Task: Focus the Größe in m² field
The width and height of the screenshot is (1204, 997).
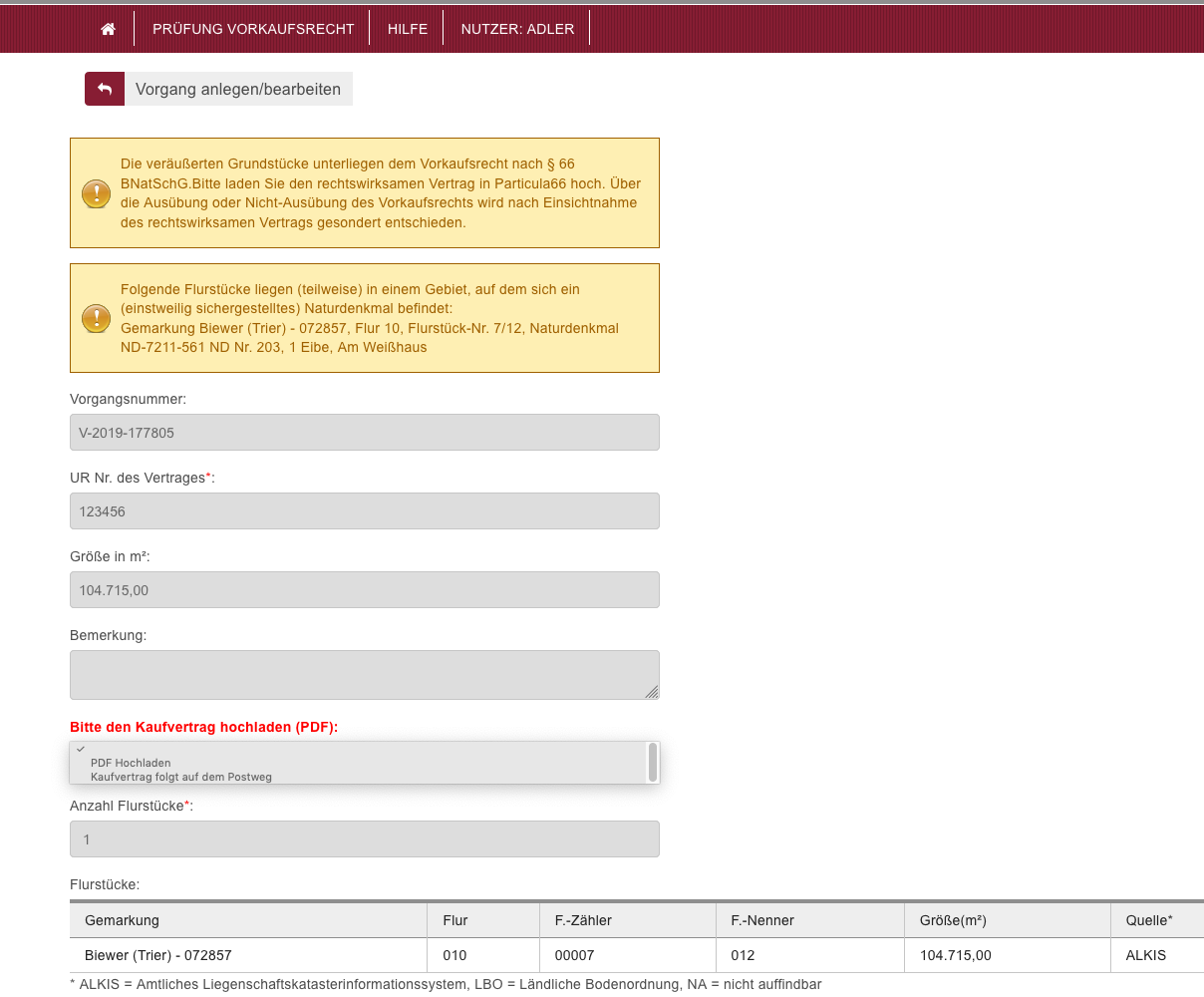Action: pos(364,590)
